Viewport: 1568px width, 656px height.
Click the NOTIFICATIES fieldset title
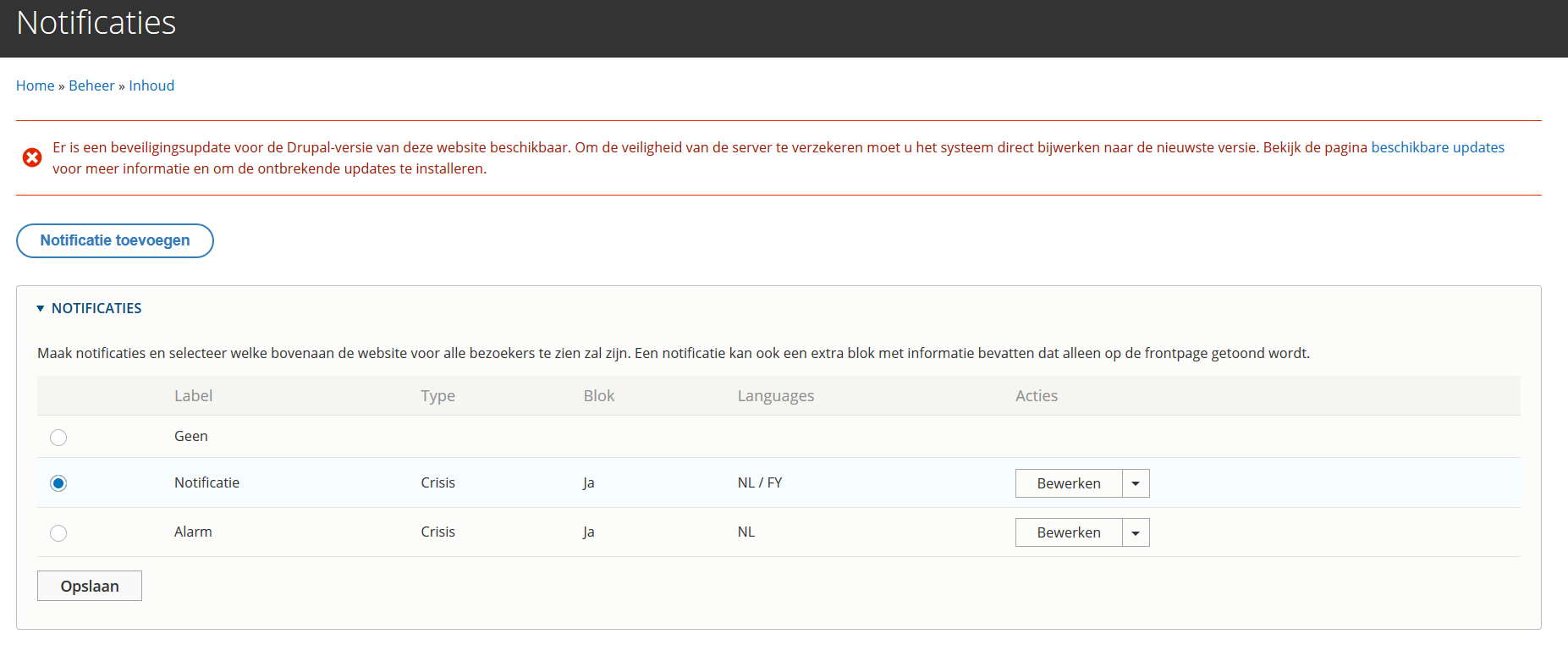coord(96,309)
